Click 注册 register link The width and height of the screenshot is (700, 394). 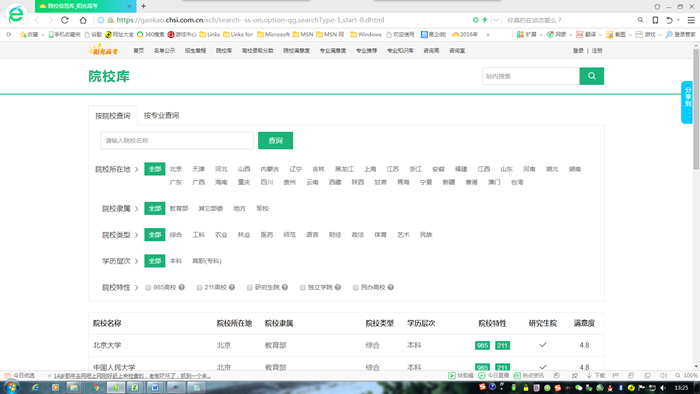coord(597,51)
